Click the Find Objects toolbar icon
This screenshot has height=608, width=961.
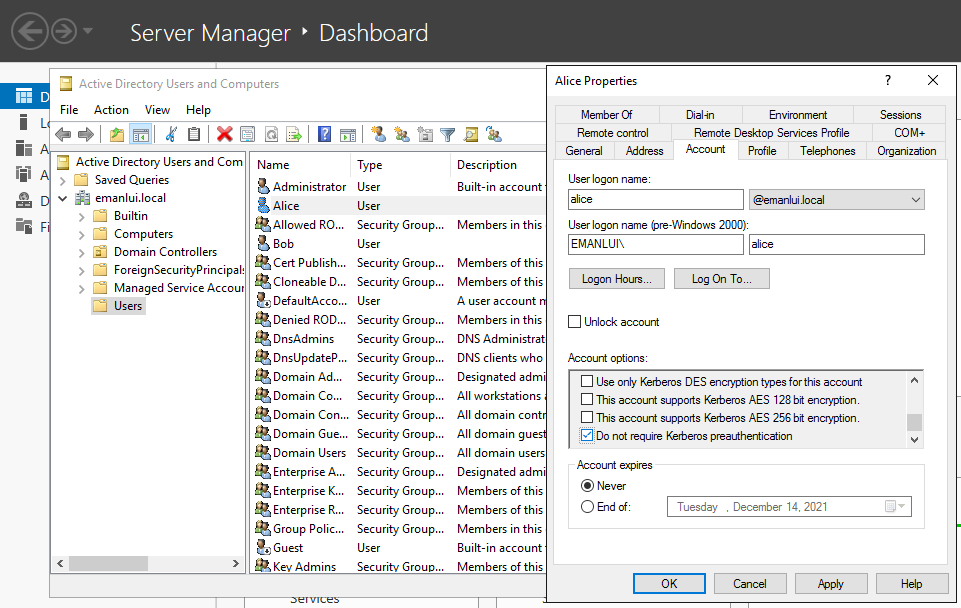click(468, 134)
